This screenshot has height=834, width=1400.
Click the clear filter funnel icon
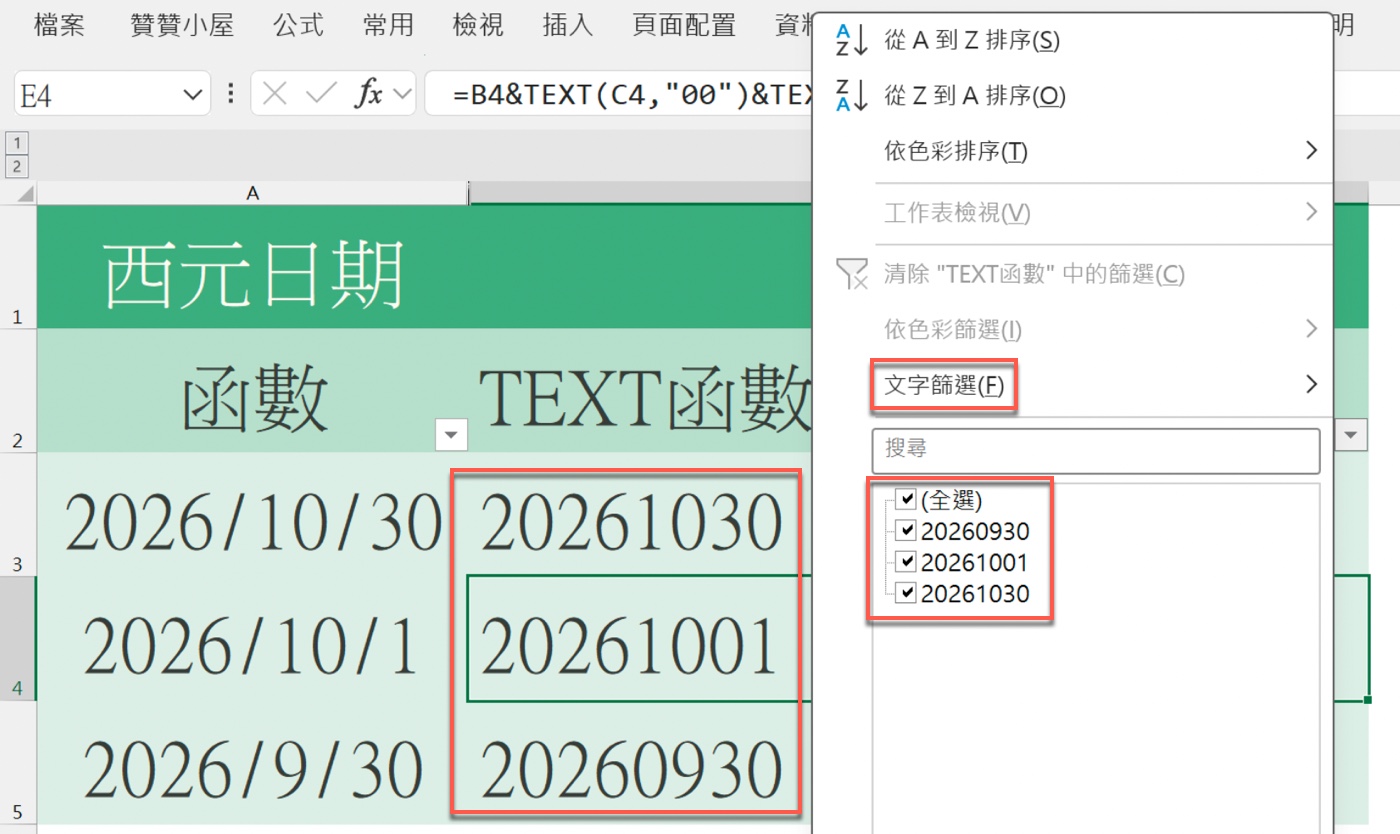pyautogui.click(x=852, y=274)
